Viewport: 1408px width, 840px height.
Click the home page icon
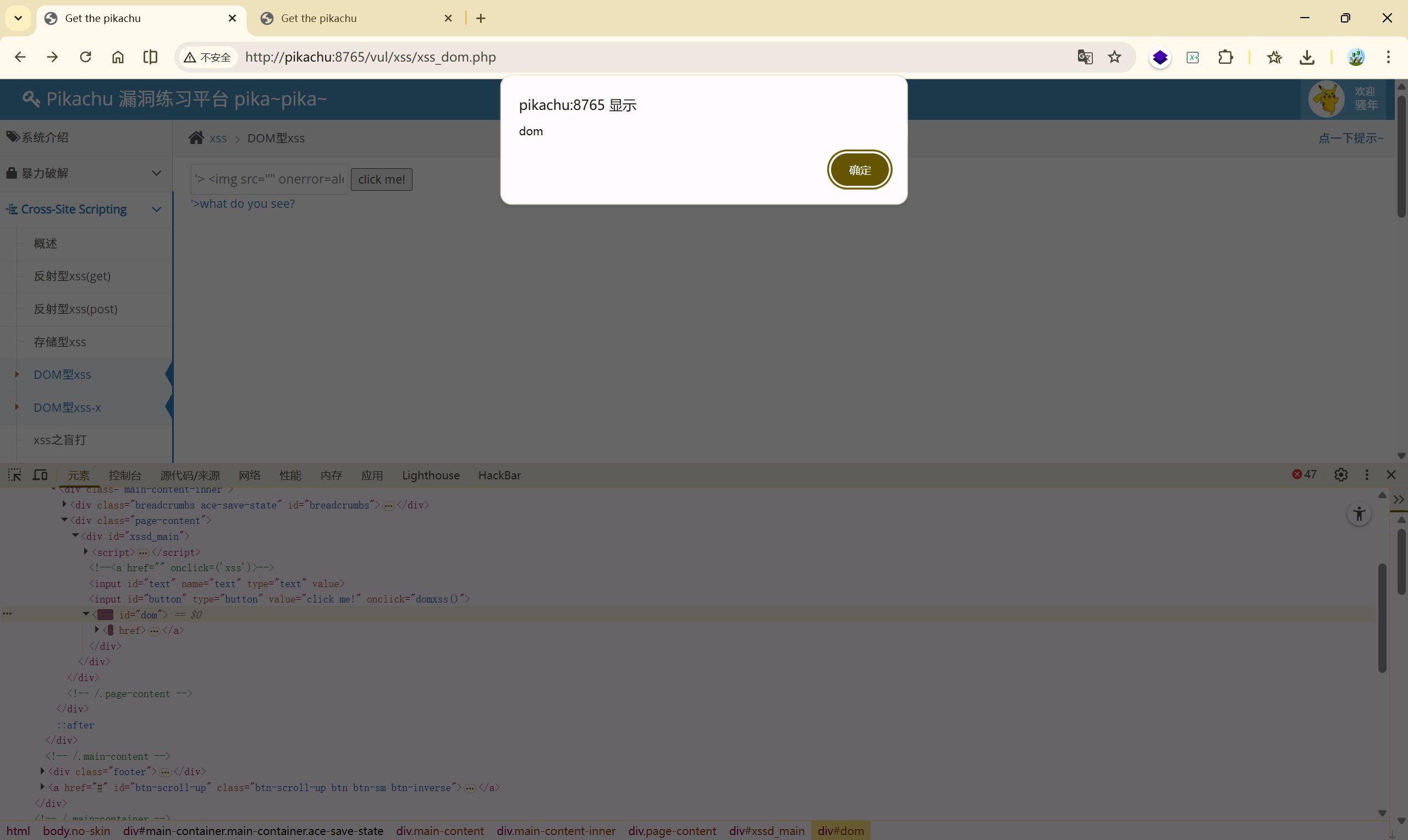coord(118,57)
